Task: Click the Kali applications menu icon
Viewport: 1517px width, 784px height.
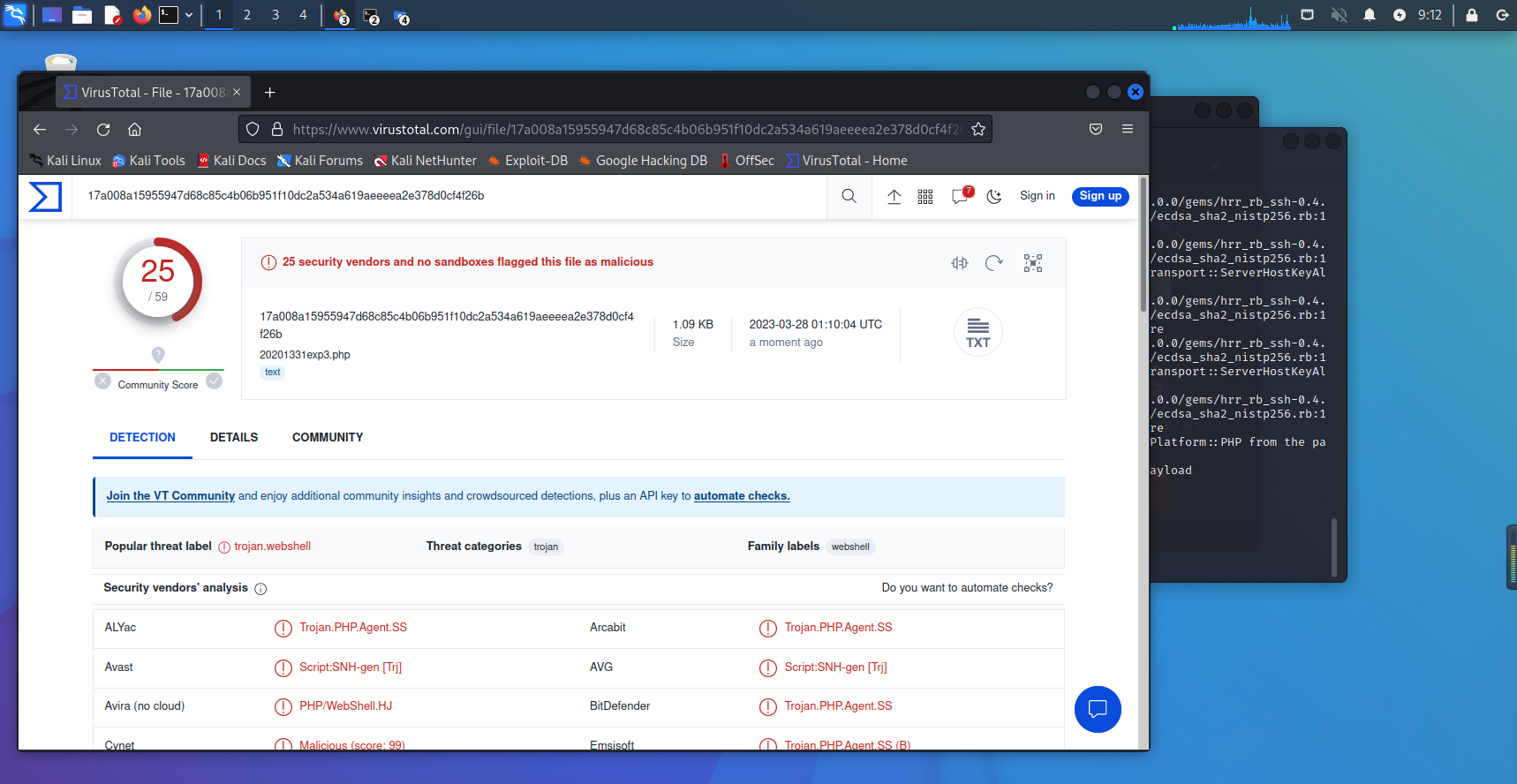Action: coord(15,15)
